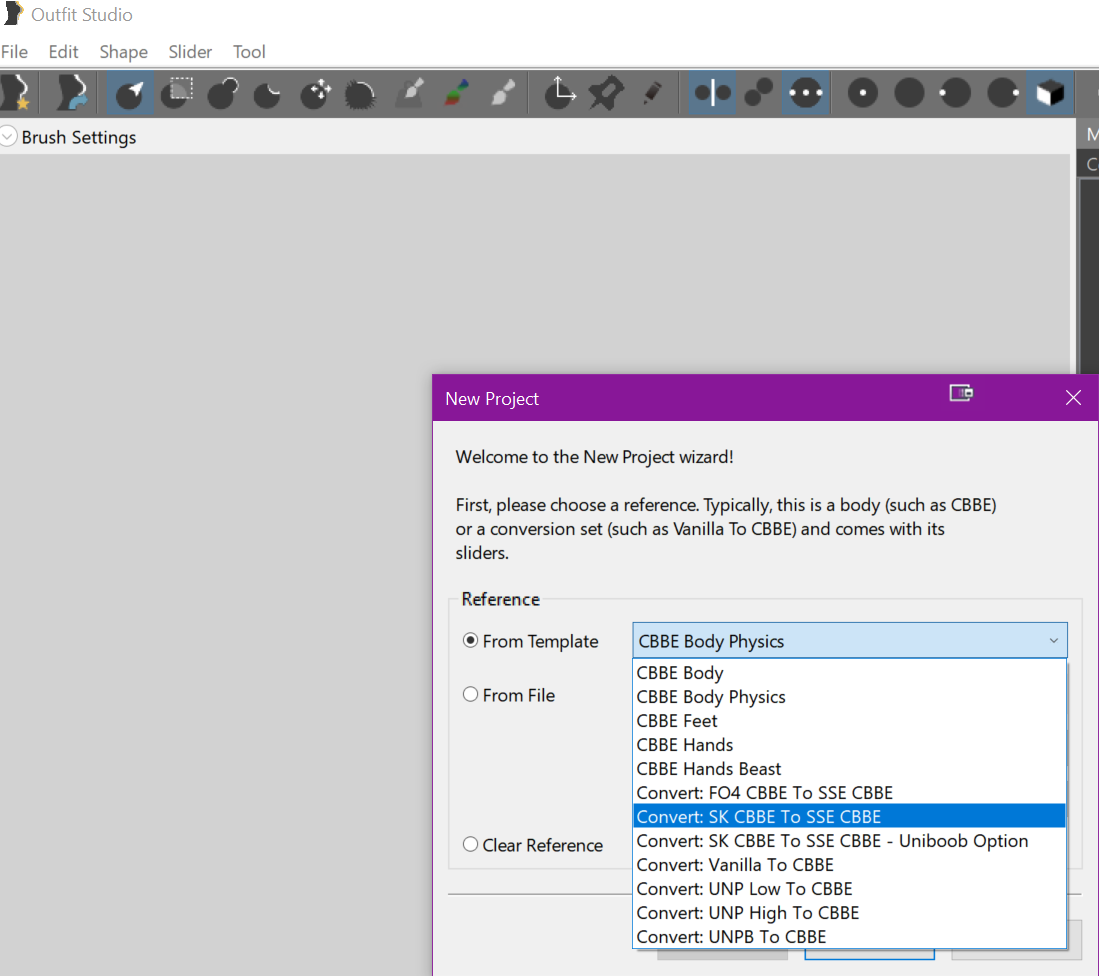Choose the Color paint brush
Screen dimensions: 1099x976
click(x=457, y=92)
